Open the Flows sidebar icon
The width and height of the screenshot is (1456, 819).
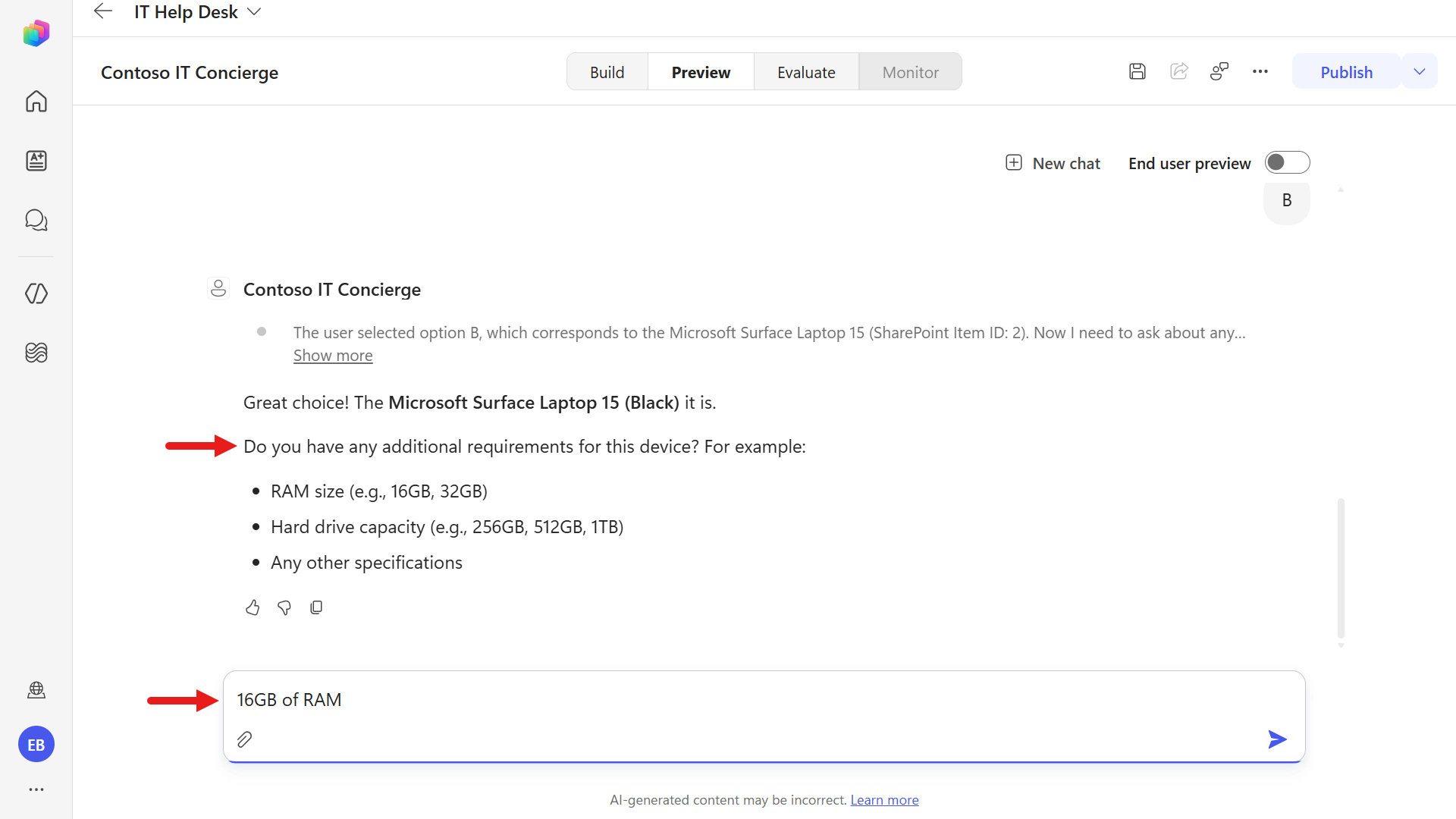click(36, 353)
